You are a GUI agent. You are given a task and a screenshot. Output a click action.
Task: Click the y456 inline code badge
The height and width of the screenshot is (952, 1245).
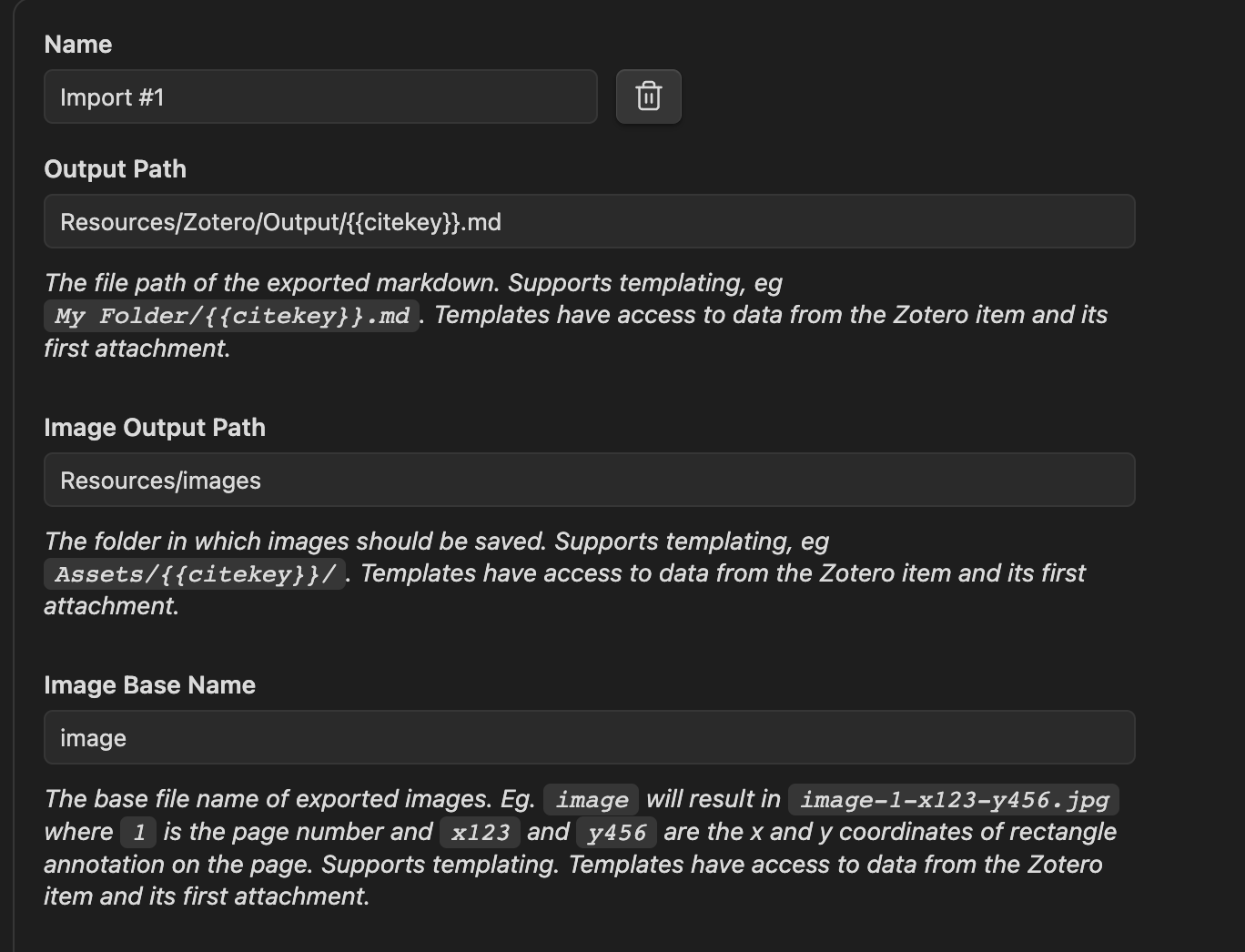tap(616, 831)
